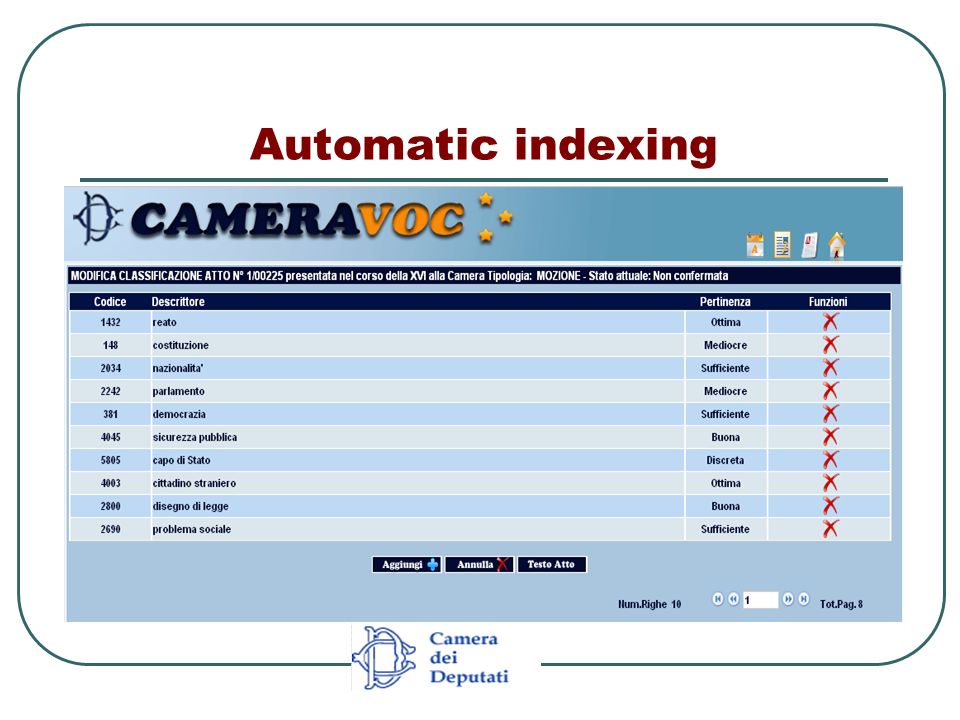Open the Testo Atto button
Screen dimensions: 960x720
552,564
